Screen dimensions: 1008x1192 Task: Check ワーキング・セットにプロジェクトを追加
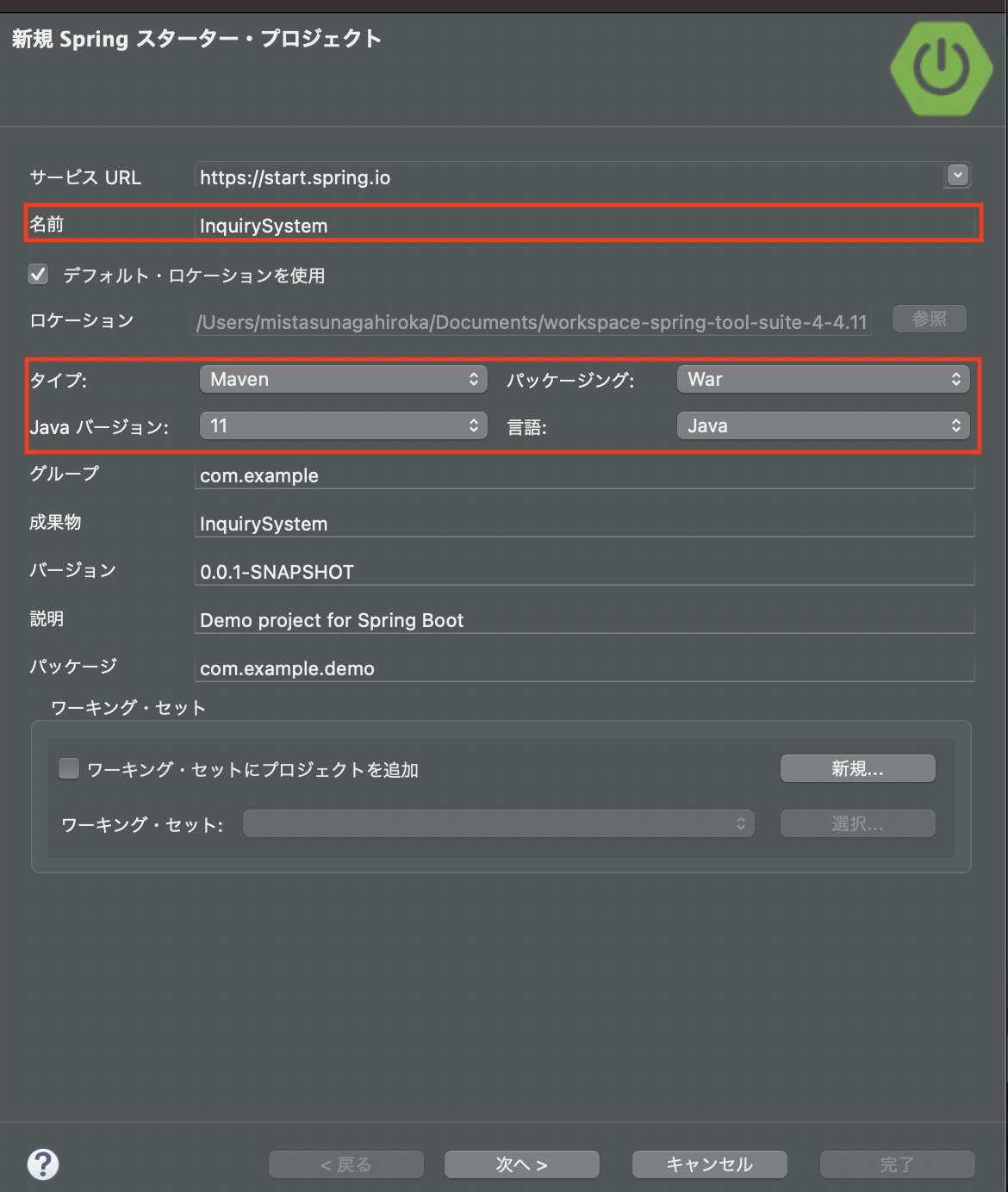click(68, 768)
